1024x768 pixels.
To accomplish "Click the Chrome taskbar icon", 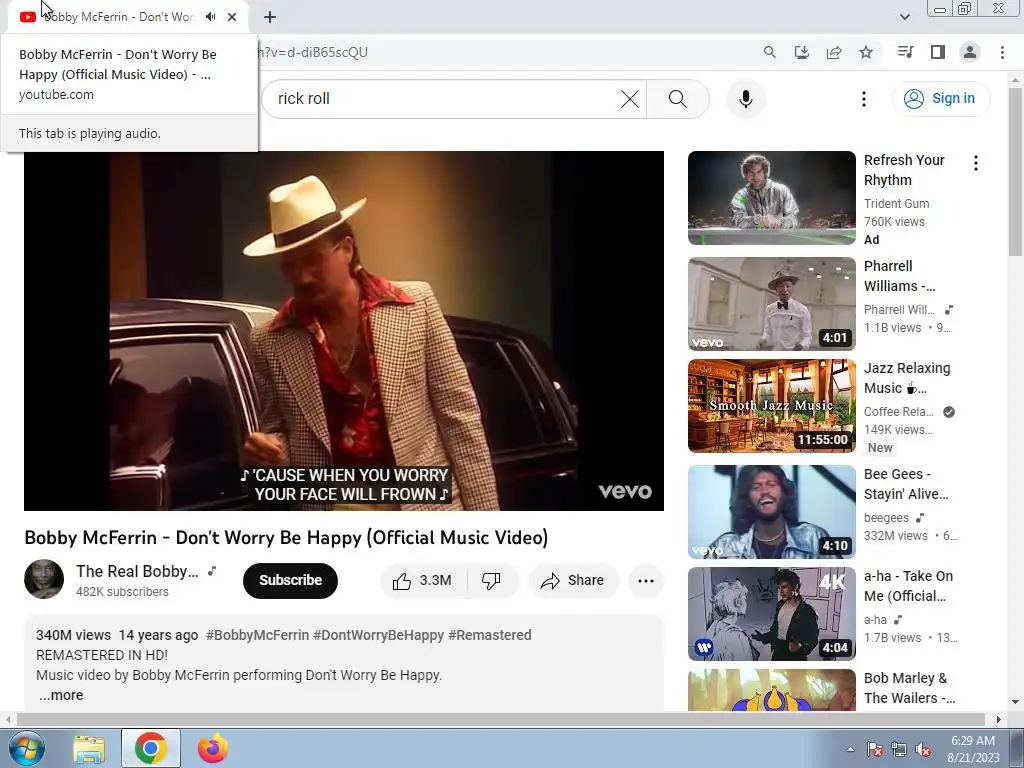I will coord(150,748).
